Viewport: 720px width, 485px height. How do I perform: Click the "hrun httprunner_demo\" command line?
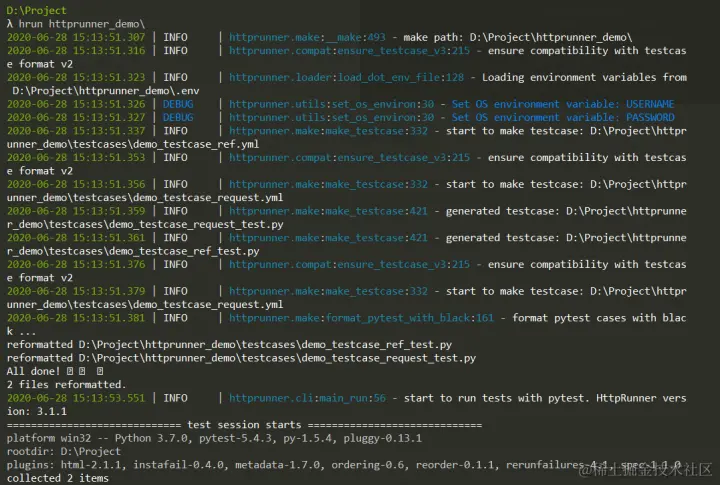(x=81, y=23)
